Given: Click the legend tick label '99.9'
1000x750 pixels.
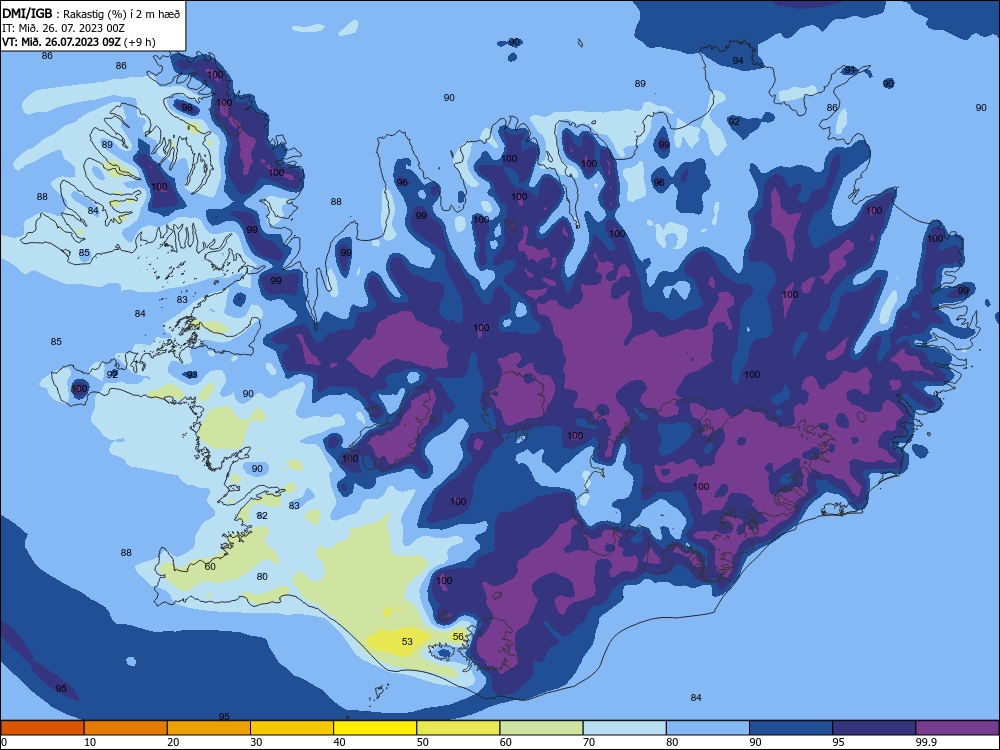Looking at the screenshot, I should tap(926, 742).
